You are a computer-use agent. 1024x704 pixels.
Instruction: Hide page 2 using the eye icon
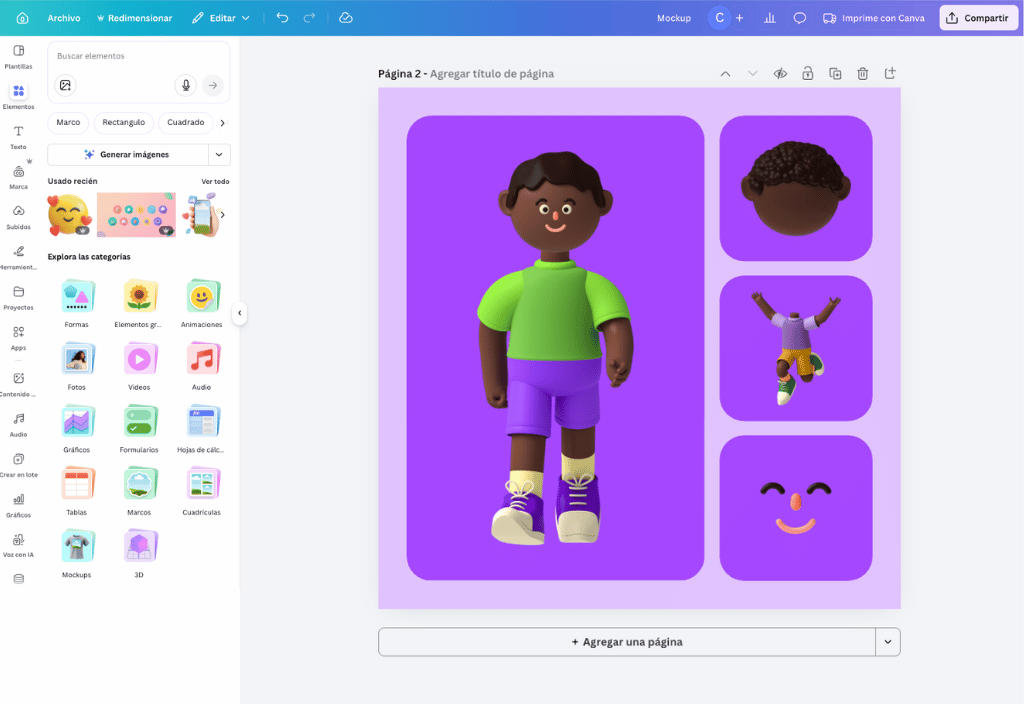780,73
